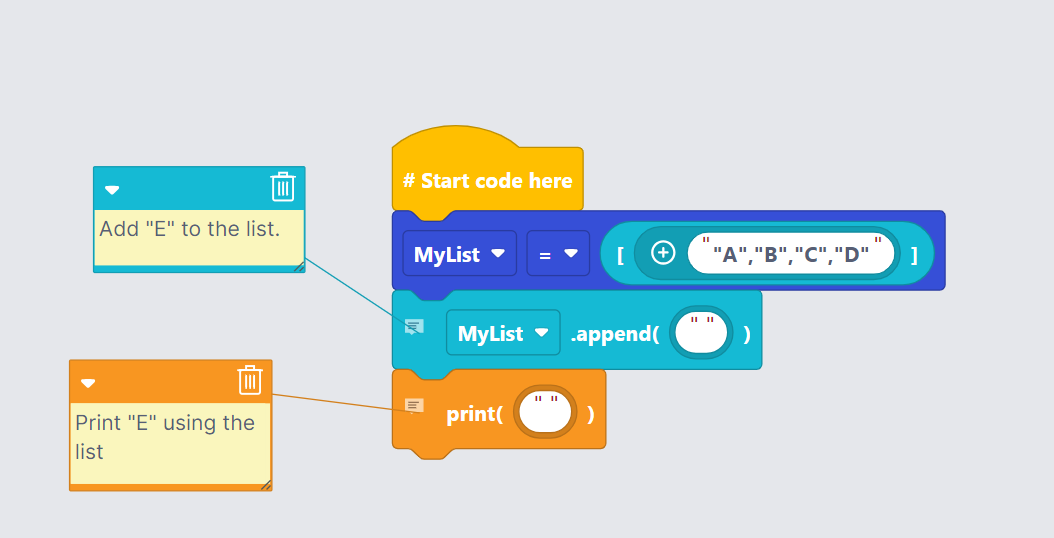This screenshot has height=538, width=1054.
Task: Toggle comment icon on the print block
Action: click(414, 405)
